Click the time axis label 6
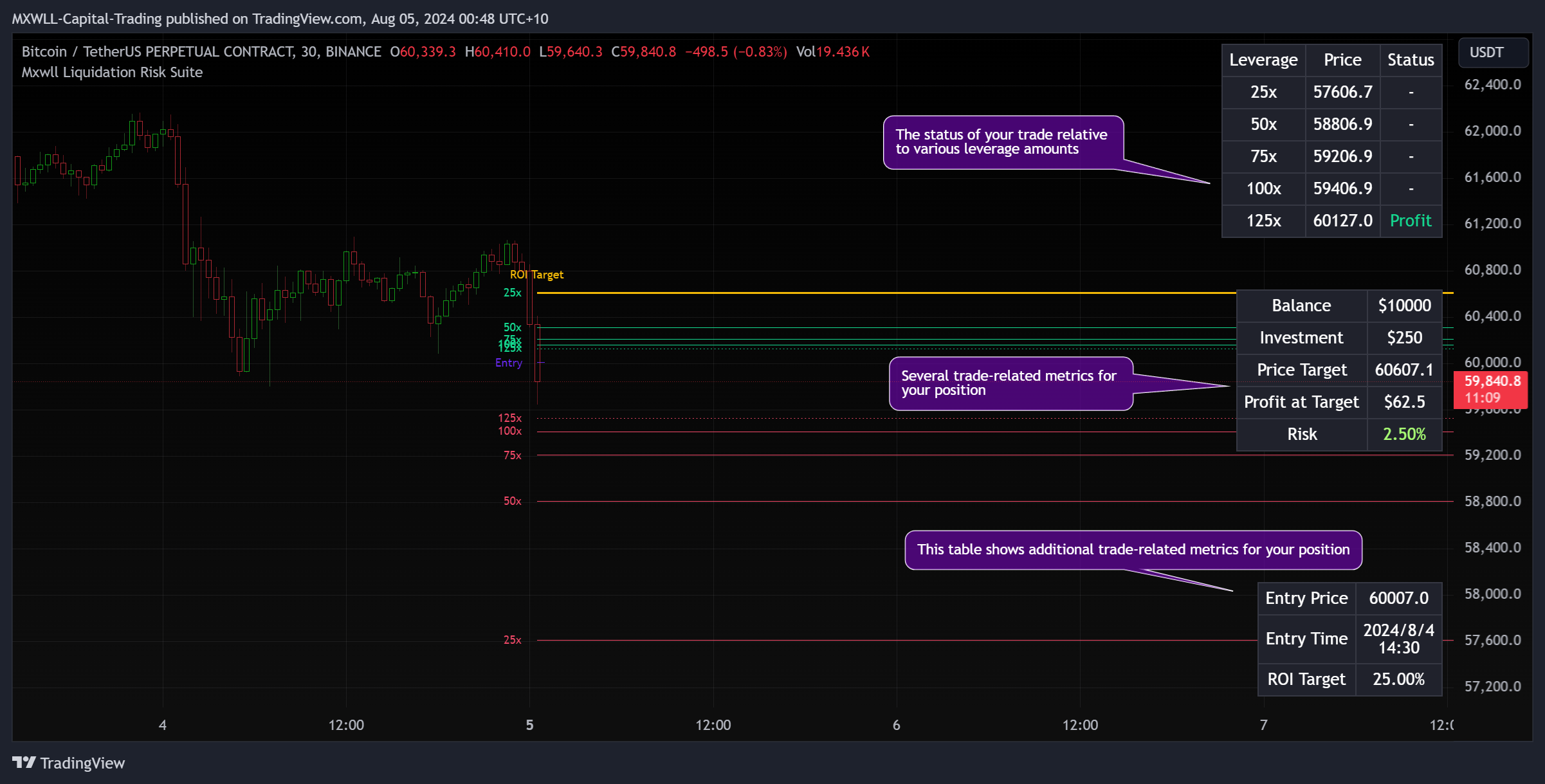1545x784 pixels. tap(896, 725)
